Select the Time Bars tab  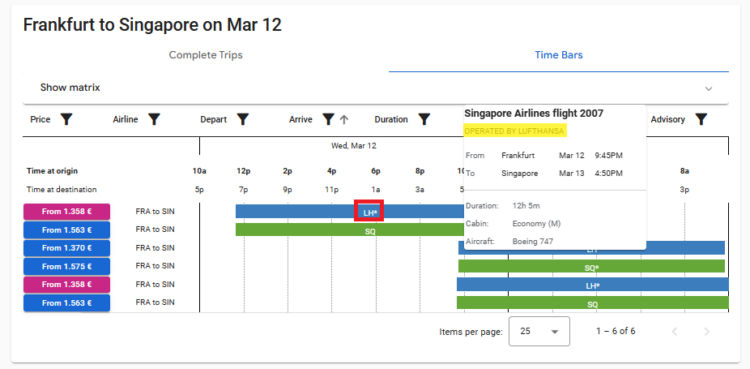(x=559, y=55)
